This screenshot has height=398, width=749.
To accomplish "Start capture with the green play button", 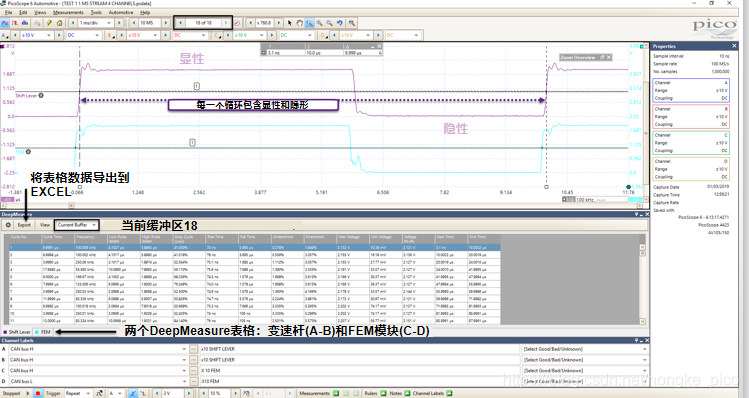I will (28, 393).
